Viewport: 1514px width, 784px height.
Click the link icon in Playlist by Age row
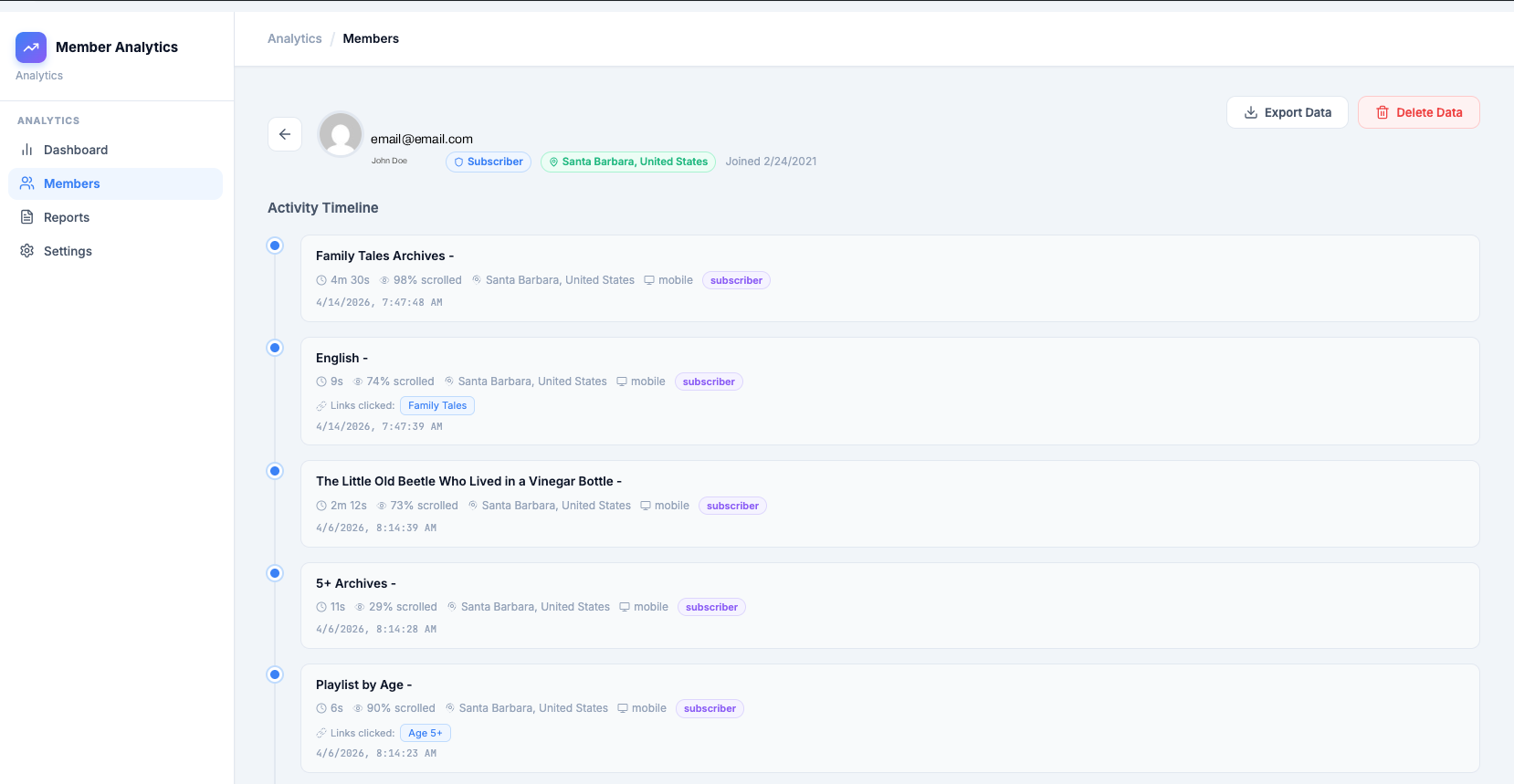[321, 733]
